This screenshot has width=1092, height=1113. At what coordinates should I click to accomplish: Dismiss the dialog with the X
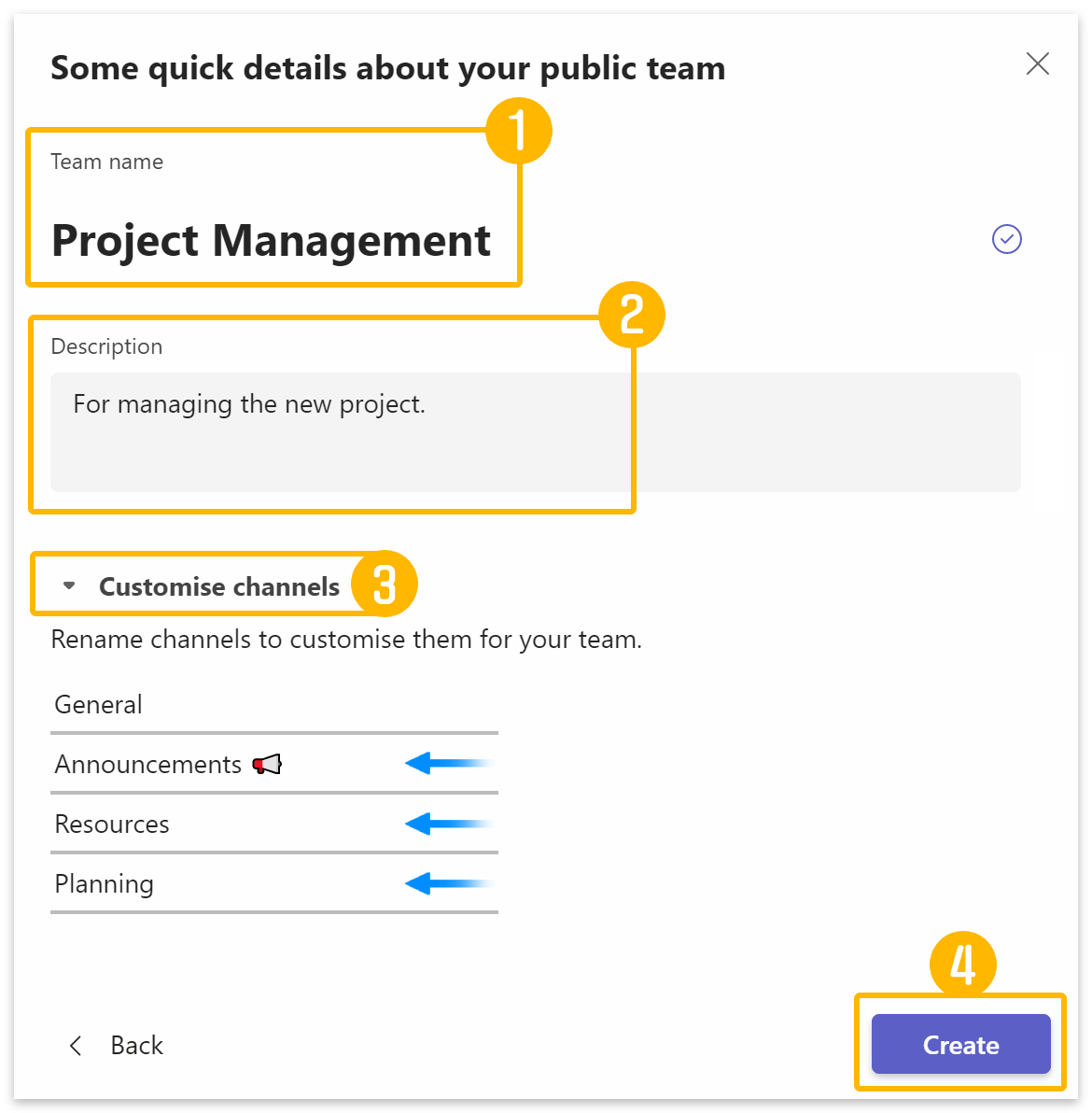coord(1037,64)
